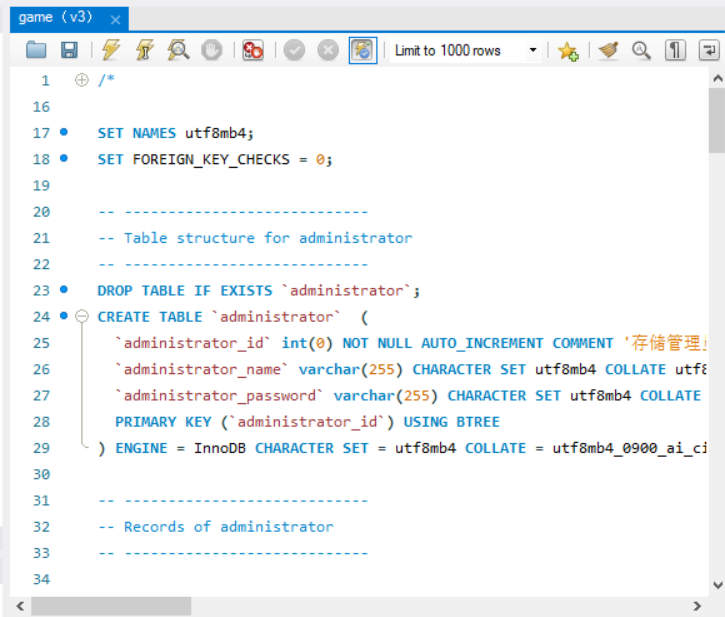The height and width of the screenshot is (617, 725).
Task: Click `administrator_password` column on line 27
Action: [x=219, y=396]
